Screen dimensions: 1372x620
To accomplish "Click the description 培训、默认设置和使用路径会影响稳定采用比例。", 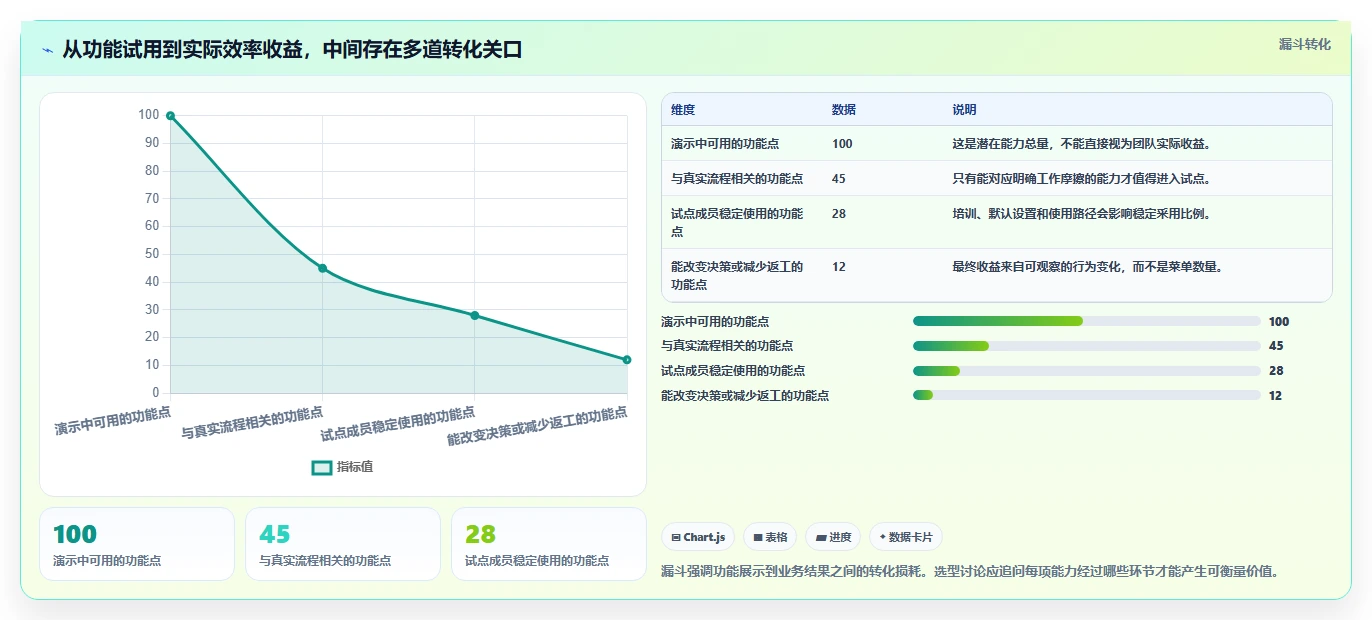I will click(x=1083, y=214).
